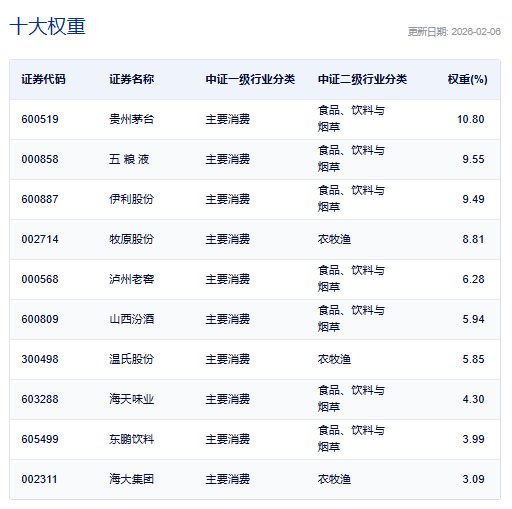Image resolution: width=512 pixels, height=509 pixels.
Task: Click the 权重(%) column header
Action: pos(467,79)
